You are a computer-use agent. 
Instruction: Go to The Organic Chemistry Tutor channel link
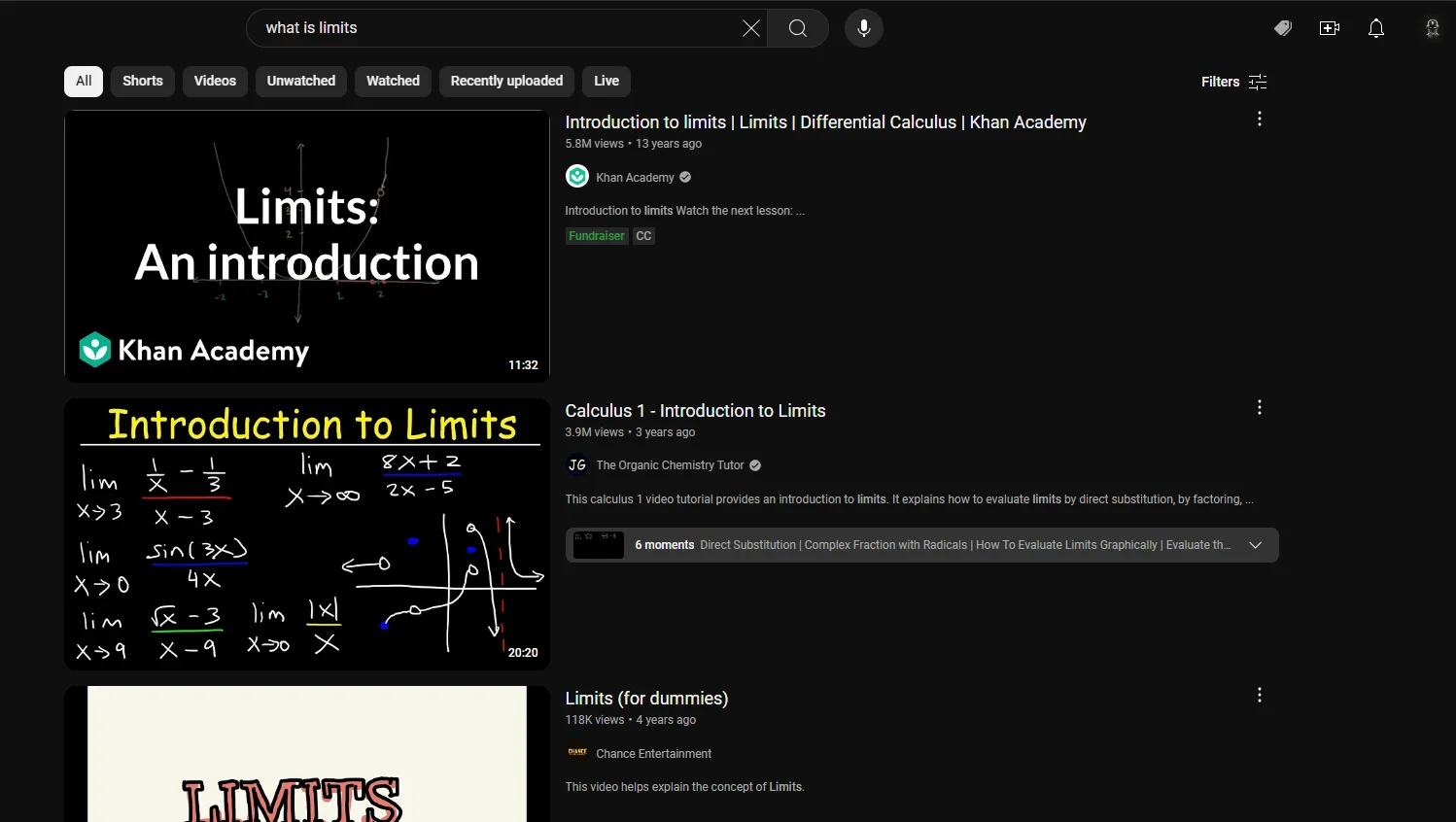(670, 465)
